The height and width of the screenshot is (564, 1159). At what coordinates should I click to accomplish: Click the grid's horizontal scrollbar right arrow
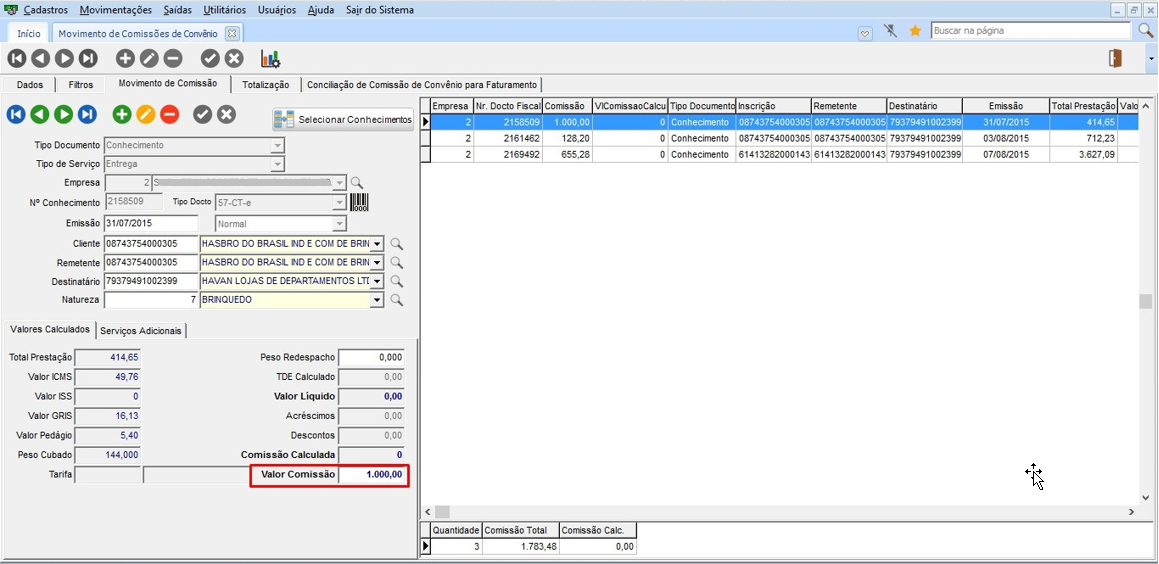(1131, 512)
